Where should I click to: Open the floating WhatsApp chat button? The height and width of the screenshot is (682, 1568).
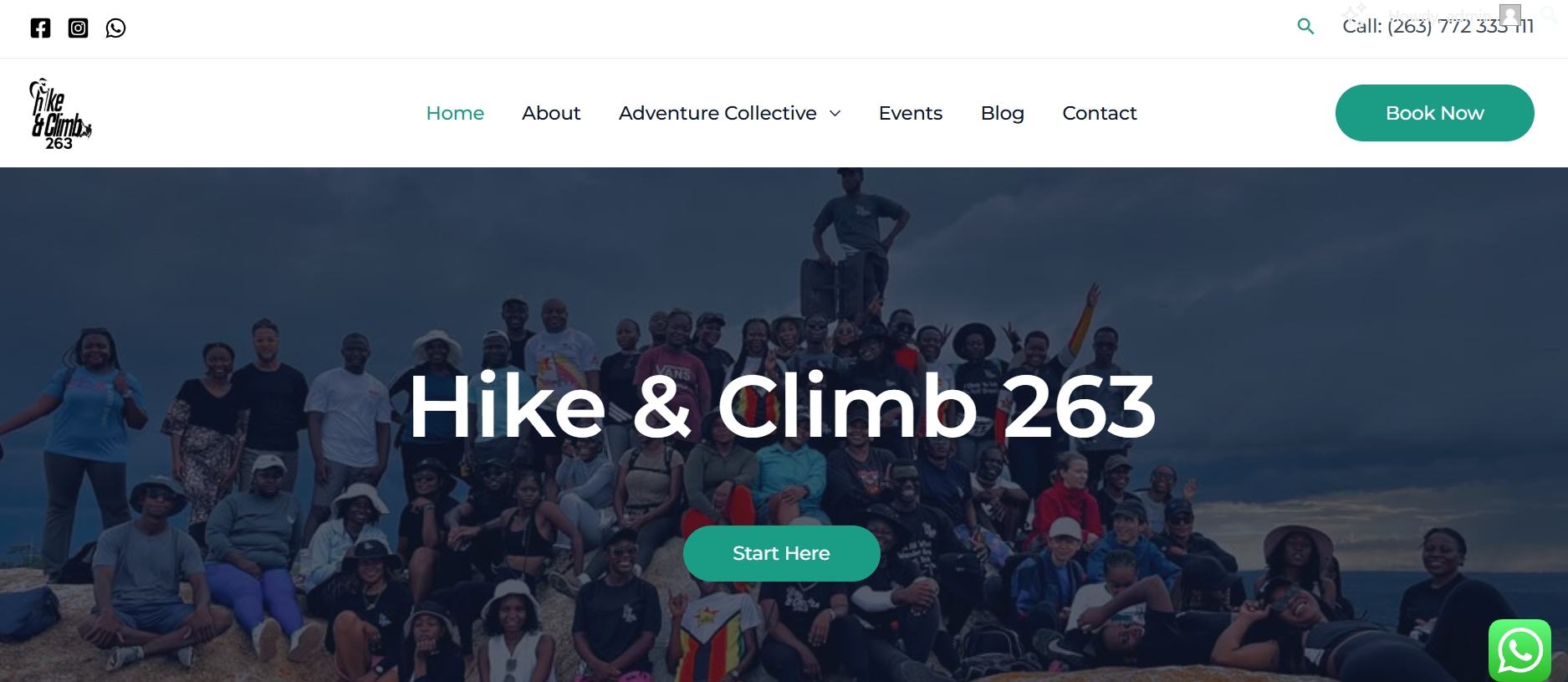1519,650
